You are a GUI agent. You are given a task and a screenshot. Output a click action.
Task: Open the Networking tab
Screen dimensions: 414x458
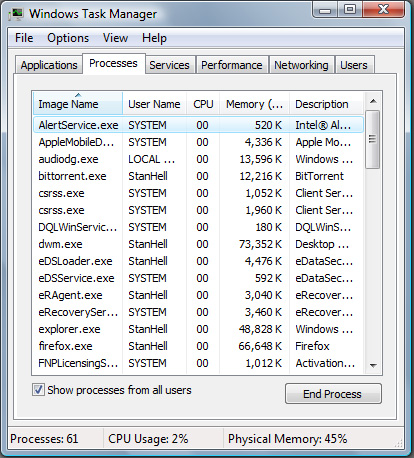(301, 65)
